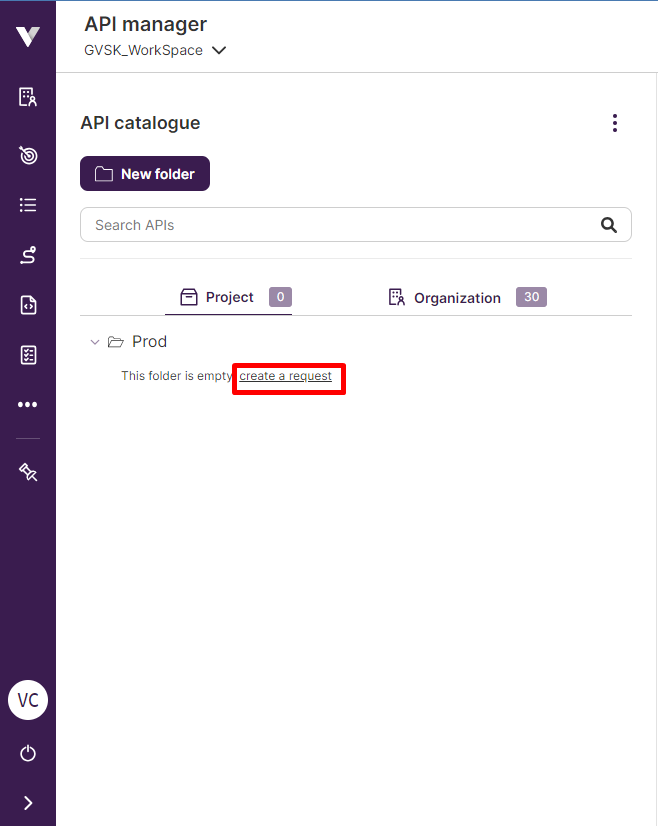Focus the Search APIs field
658x826 pixels.
click(x=356, y=225)
